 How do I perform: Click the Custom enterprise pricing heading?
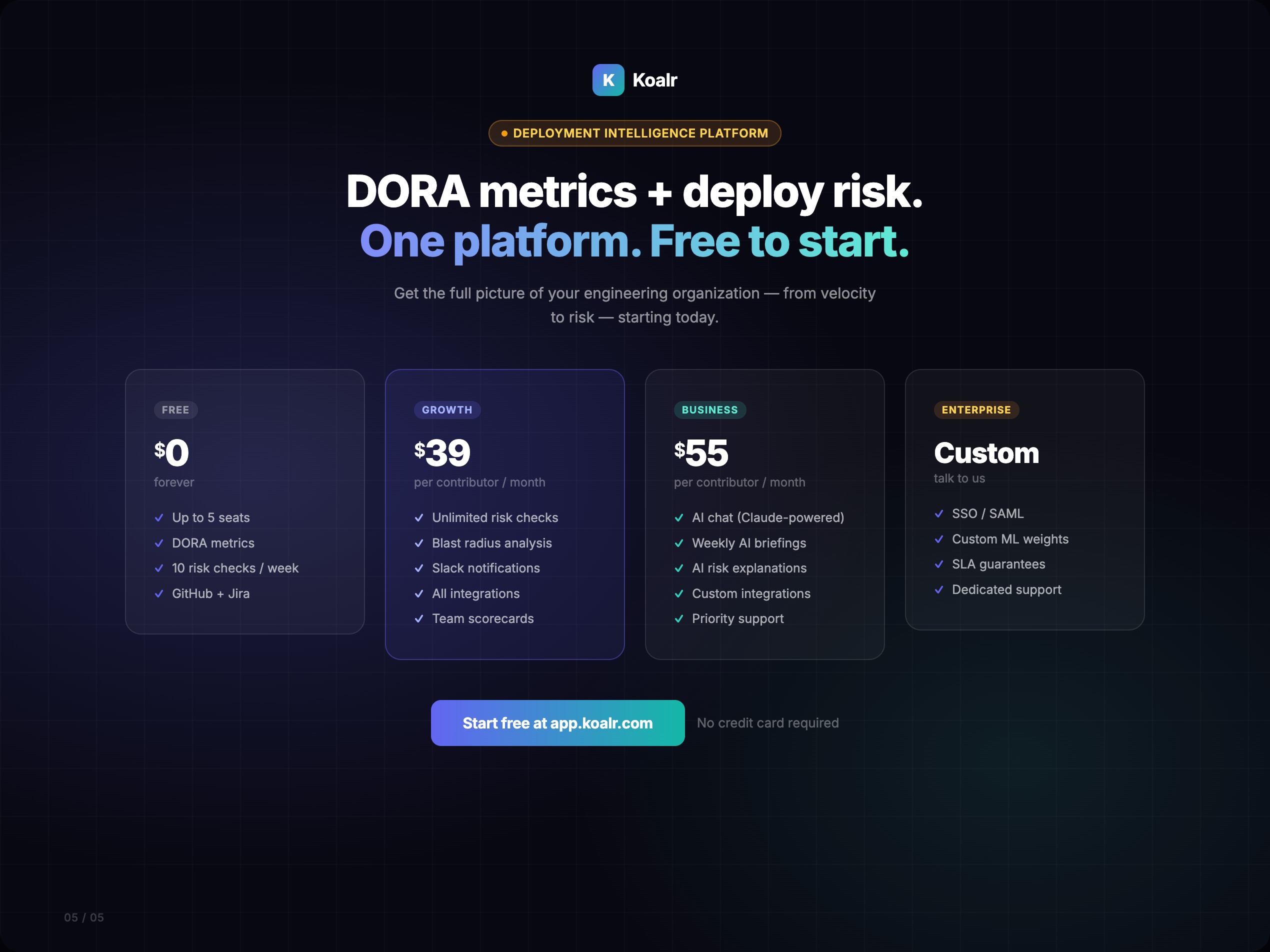tap(986, 453)
